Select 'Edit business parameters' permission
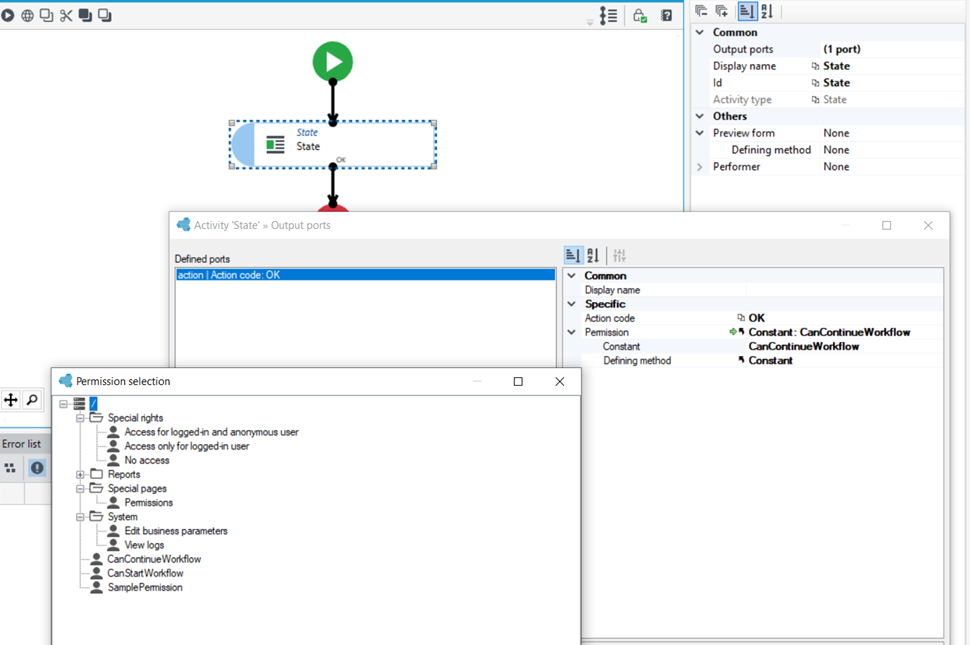 pyautogui.click(x=176, y=531)
